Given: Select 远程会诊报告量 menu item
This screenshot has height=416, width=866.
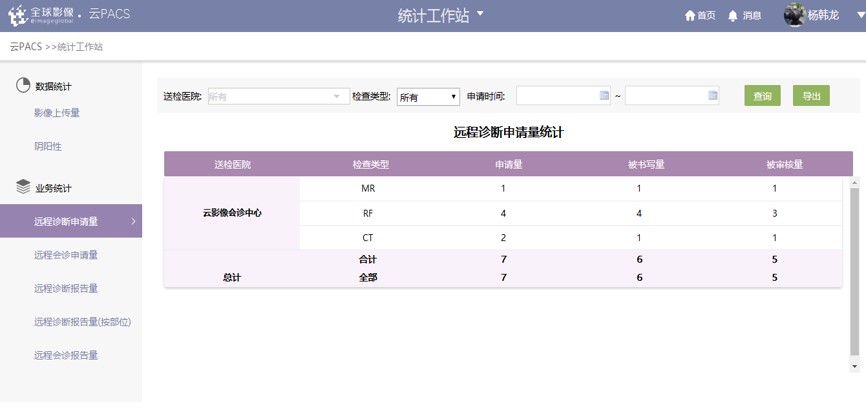Looking at the screenshot, I should [66, 355].
